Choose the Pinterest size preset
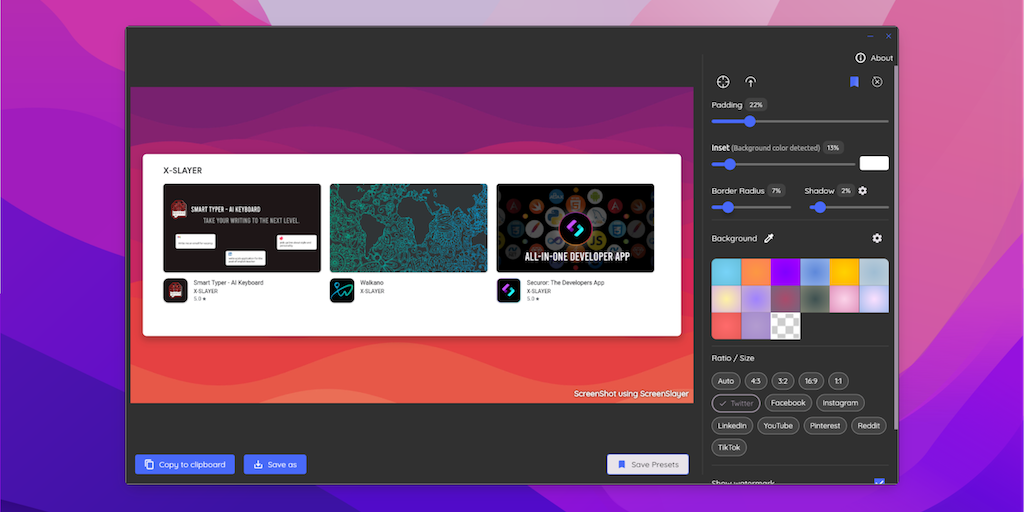Viewport: 1024px width, 512px height. 825,426
